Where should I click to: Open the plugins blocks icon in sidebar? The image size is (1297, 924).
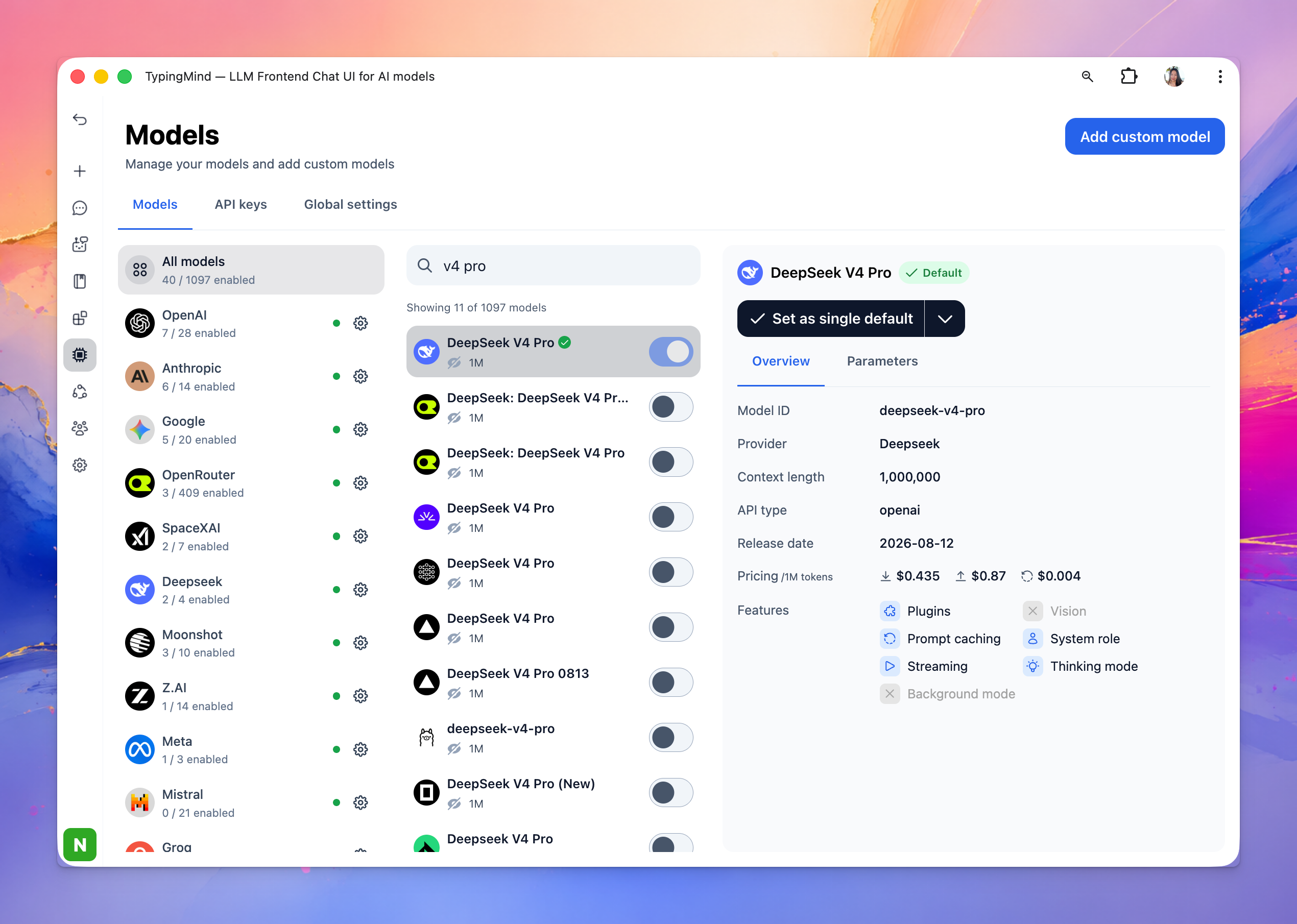[x=80, y=318]
